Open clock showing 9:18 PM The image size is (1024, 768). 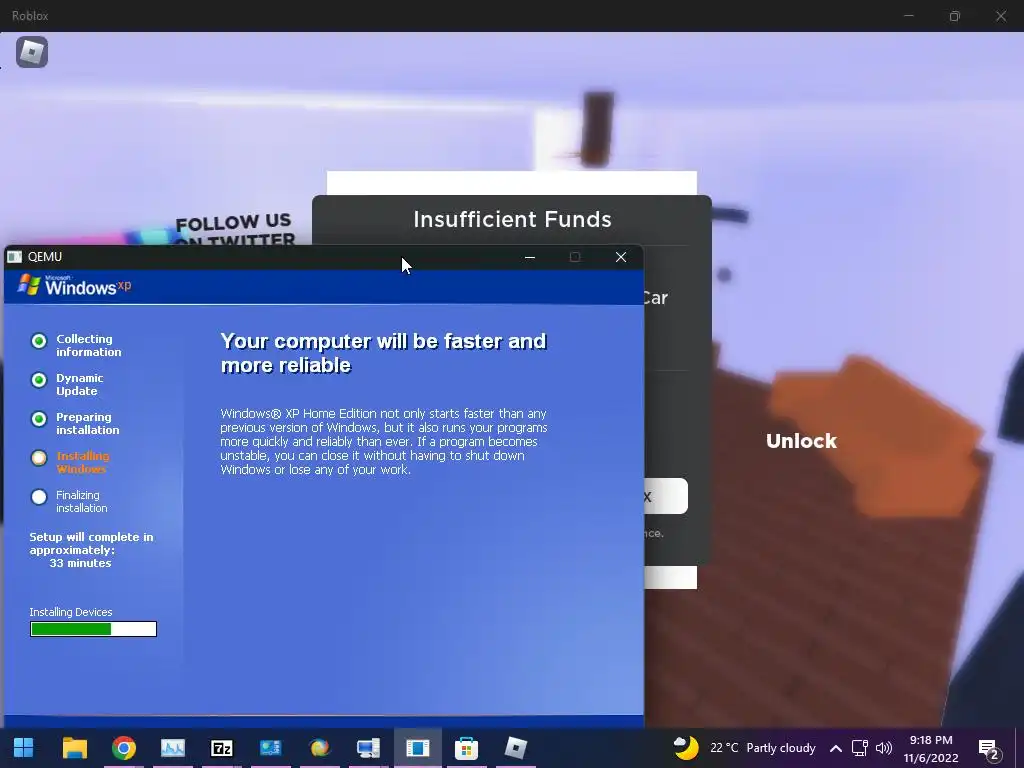[x=931, y=740]
